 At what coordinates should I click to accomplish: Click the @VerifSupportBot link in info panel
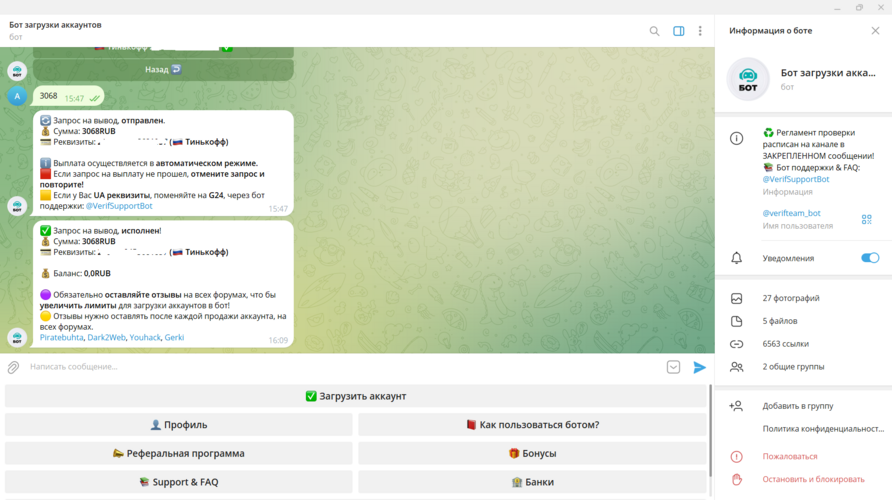coord(796,180)
